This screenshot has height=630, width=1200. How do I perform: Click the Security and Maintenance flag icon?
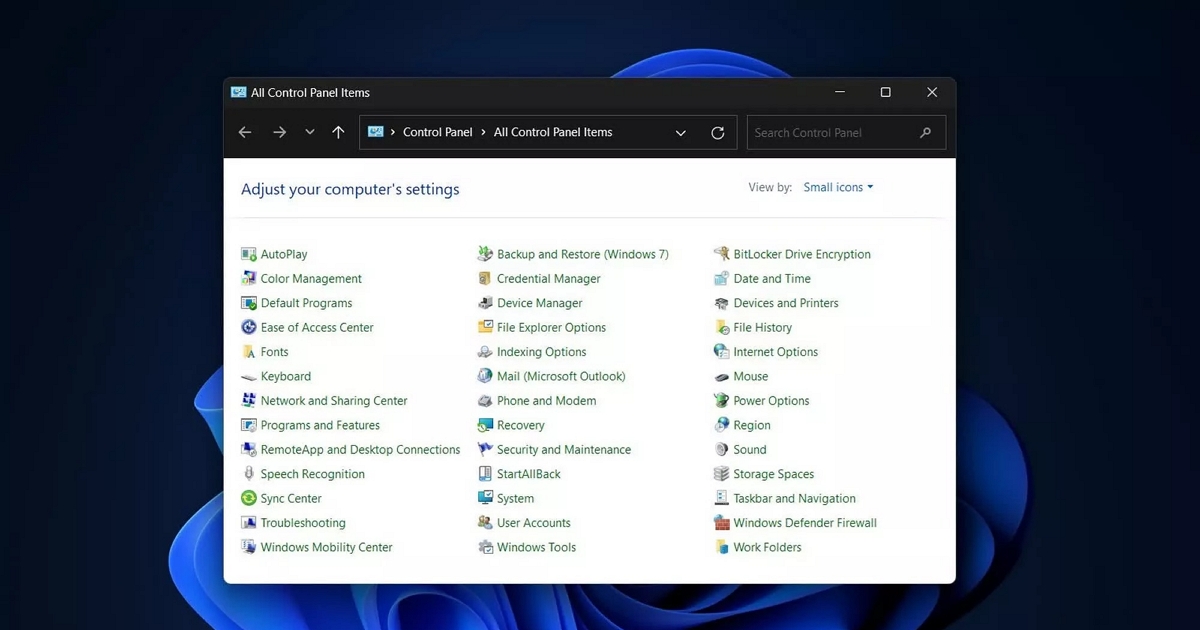point(485,450)
